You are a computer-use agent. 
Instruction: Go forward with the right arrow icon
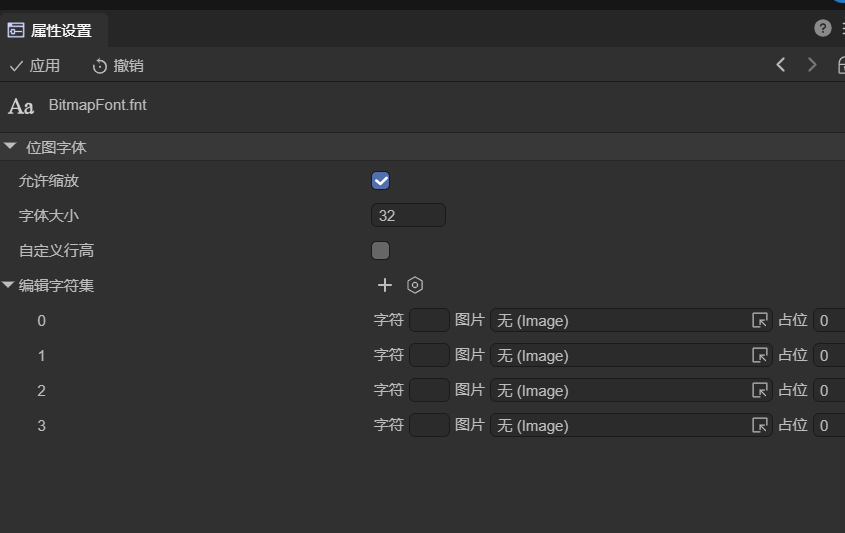click(812, 65)
